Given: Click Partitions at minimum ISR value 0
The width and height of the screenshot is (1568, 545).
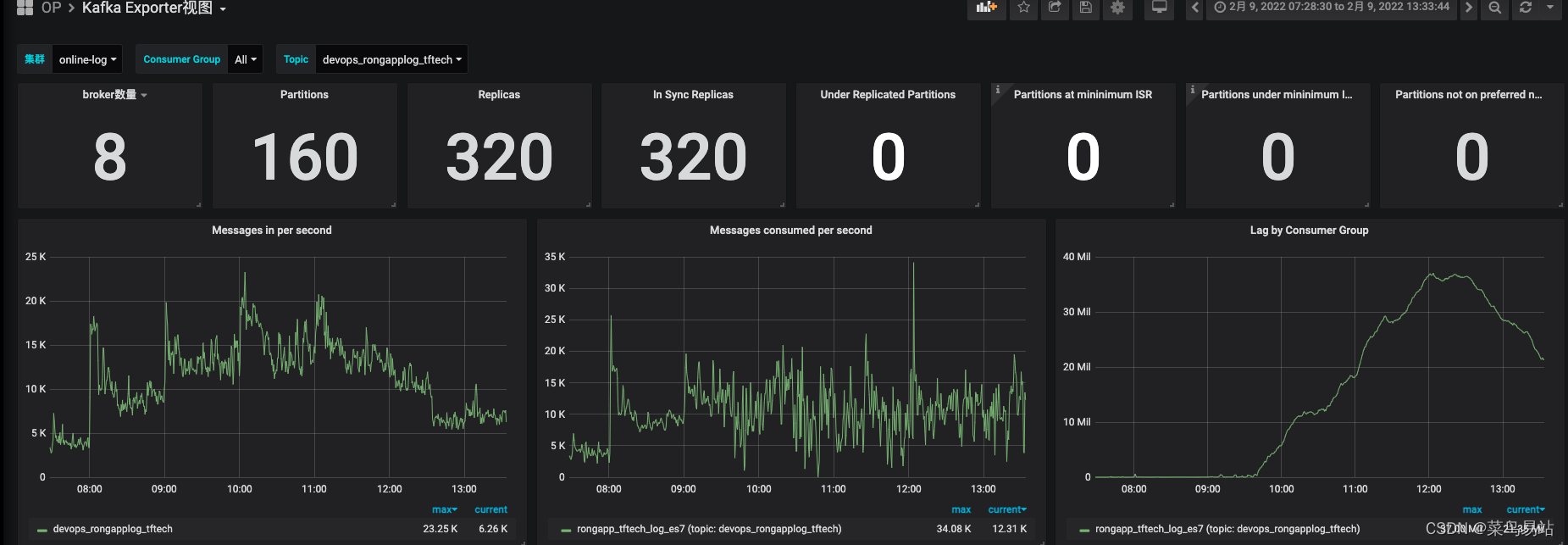Looking at the screenshot, I should coord(1083,158).
